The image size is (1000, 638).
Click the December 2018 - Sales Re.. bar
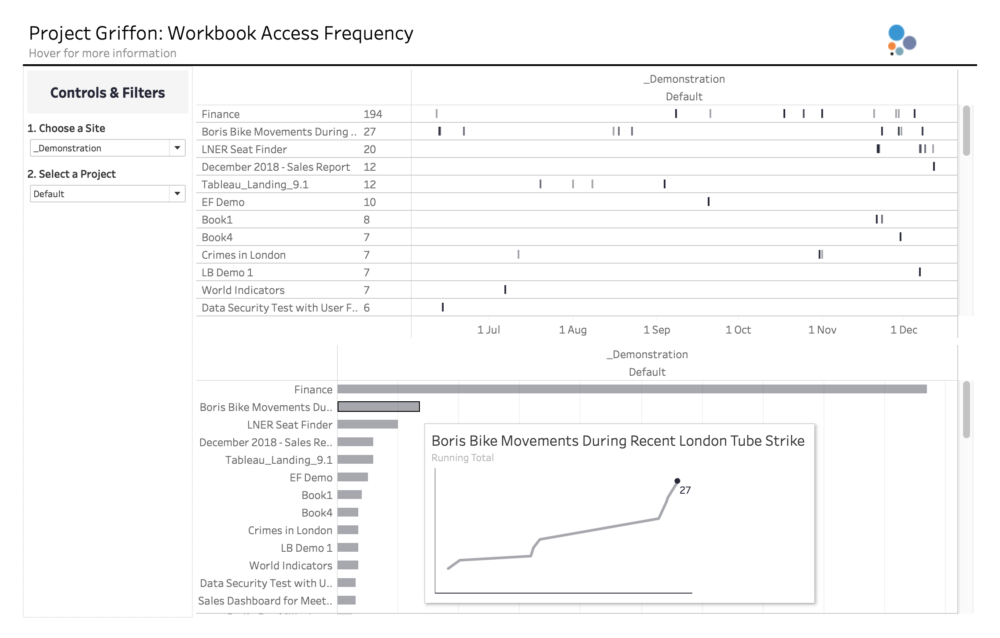[355, 441]
